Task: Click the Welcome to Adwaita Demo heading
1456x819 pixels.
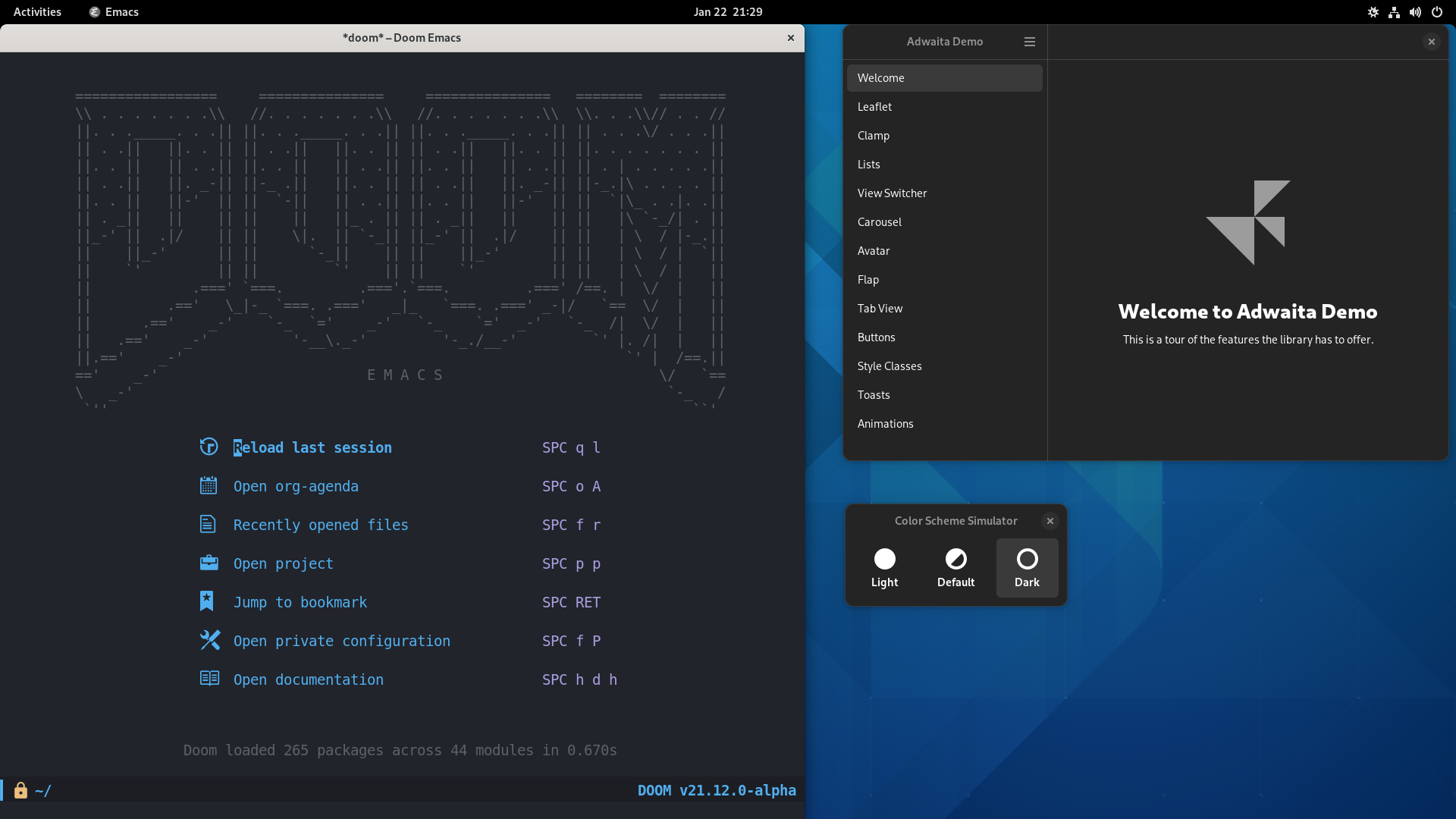Action: pyautogui.click(x=1247, y=312)
